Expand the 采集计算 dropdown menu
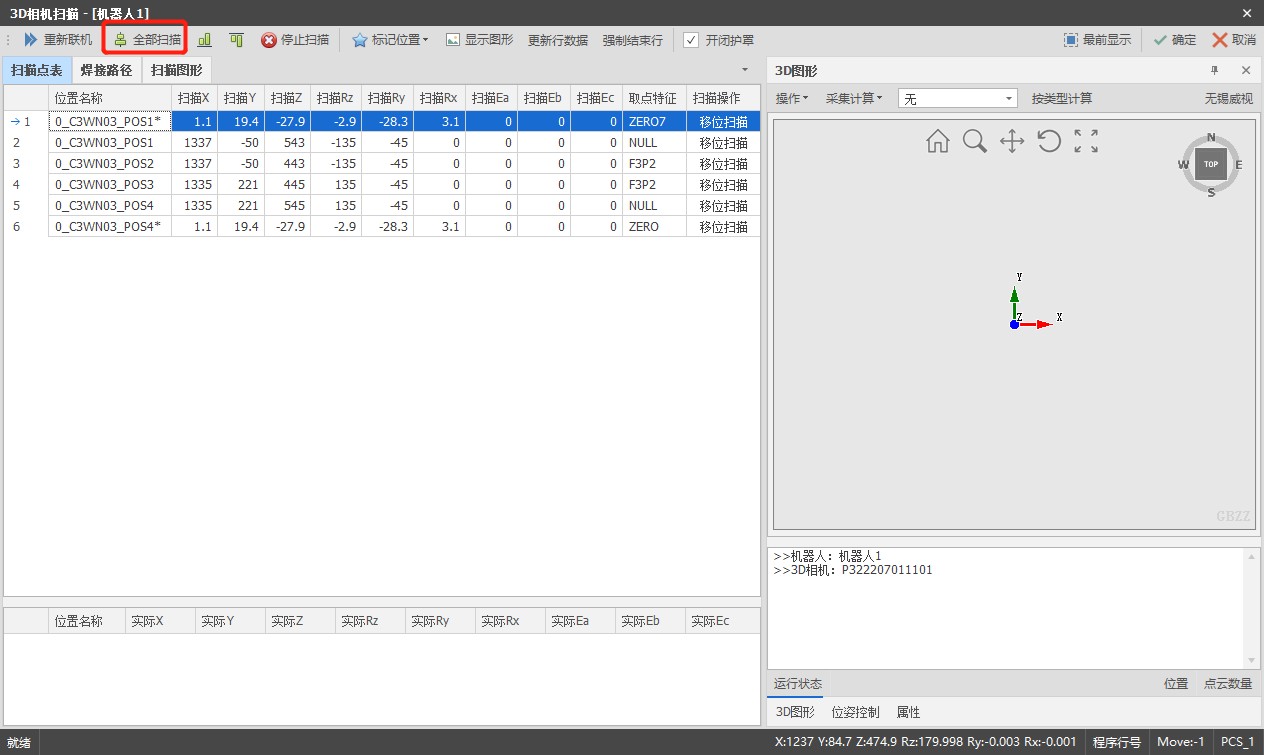Screen dimensions: 1264x755 (854, 98)
